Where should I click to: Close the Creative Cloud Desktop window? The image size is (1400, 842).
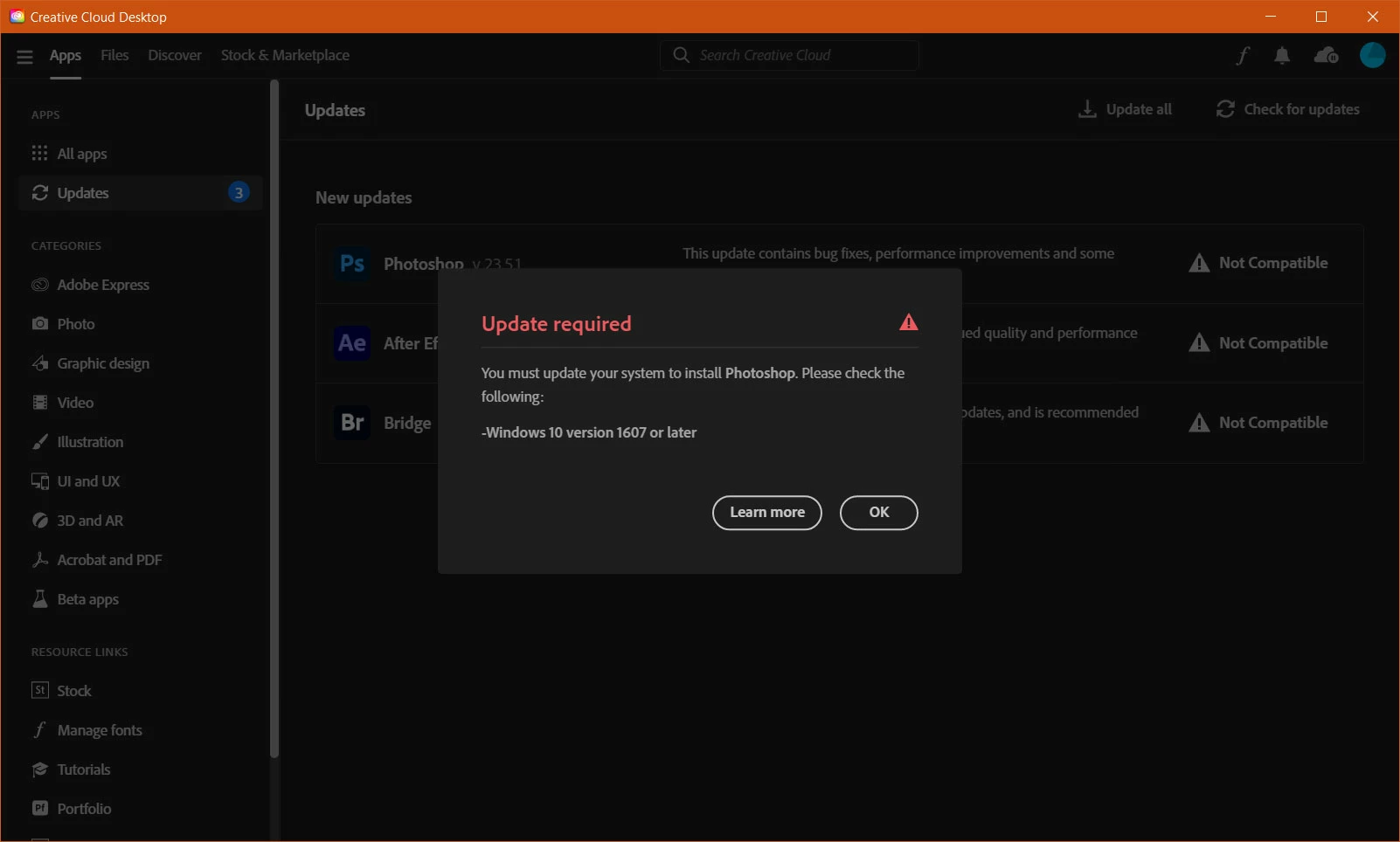1373,17
